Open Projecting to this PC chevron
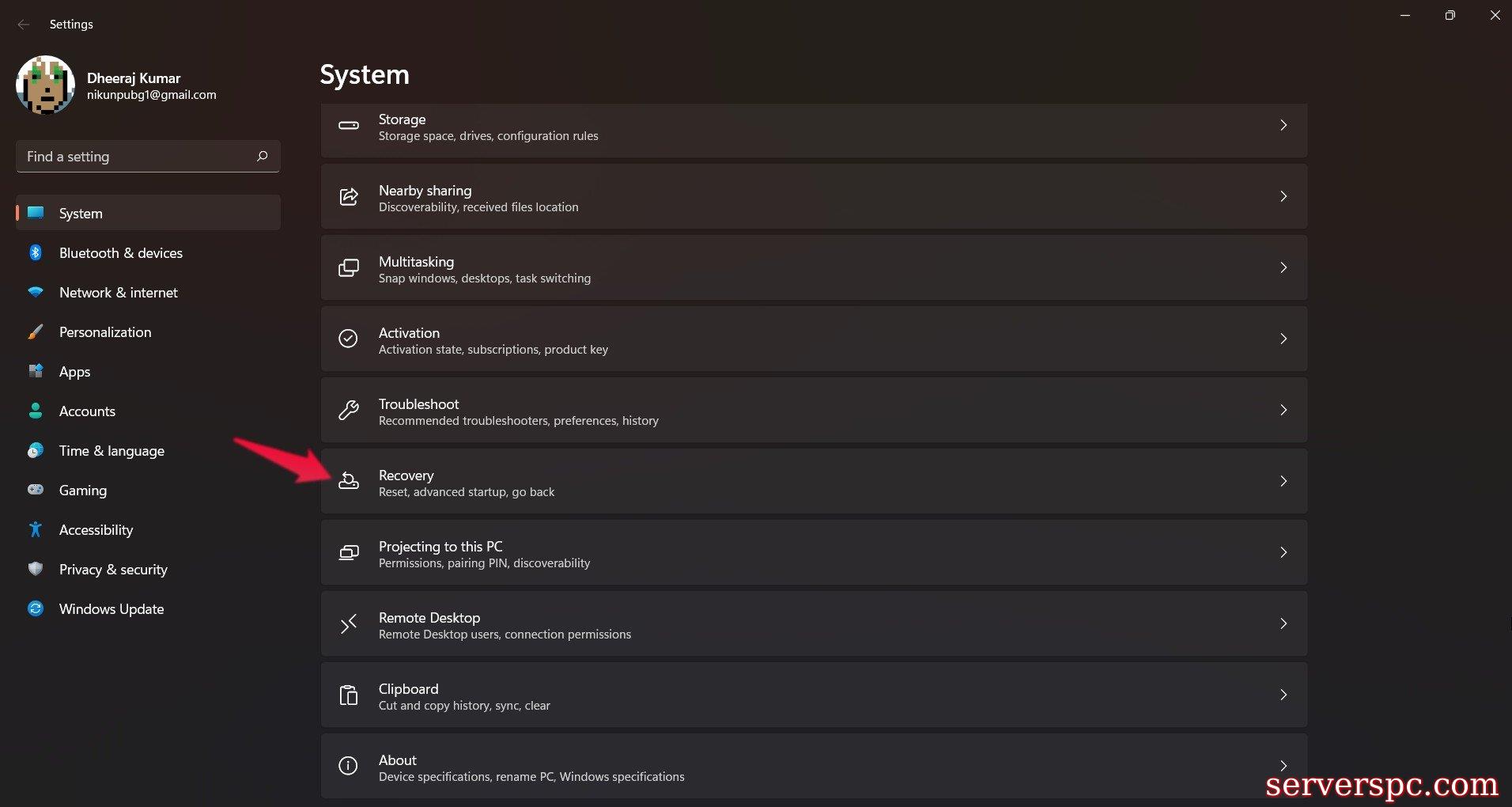 pyautogui.click(x=1283, y=552)
